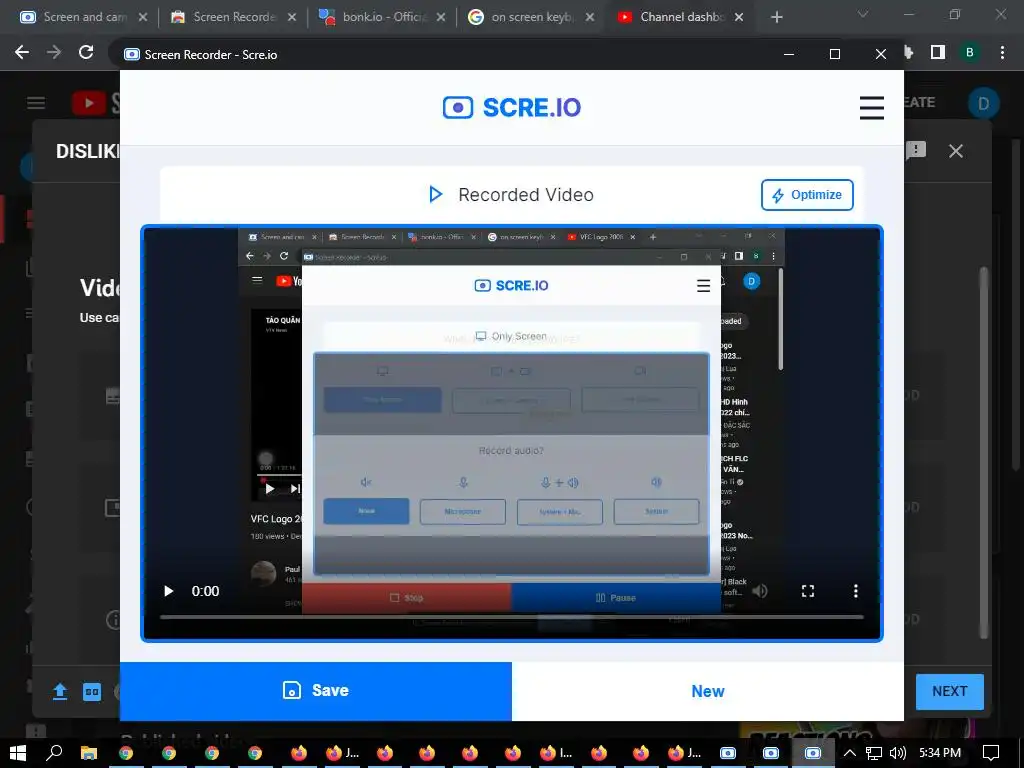Mute the recorded video with speaker icon
This screenshot has height=768, width=1024.
(760, 591)
